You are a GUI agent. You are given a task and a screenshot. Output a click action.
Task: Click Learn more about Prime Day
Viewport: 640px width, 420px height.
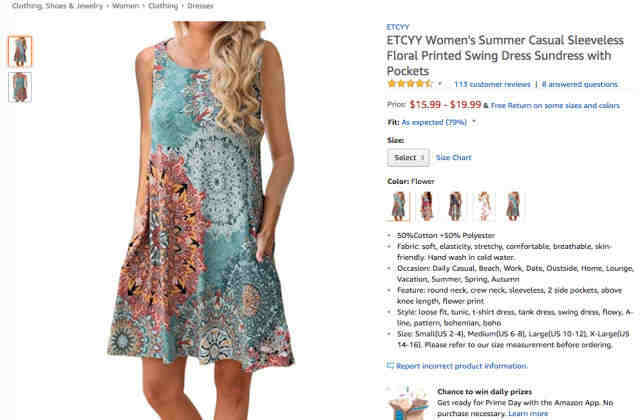[528, 413]
